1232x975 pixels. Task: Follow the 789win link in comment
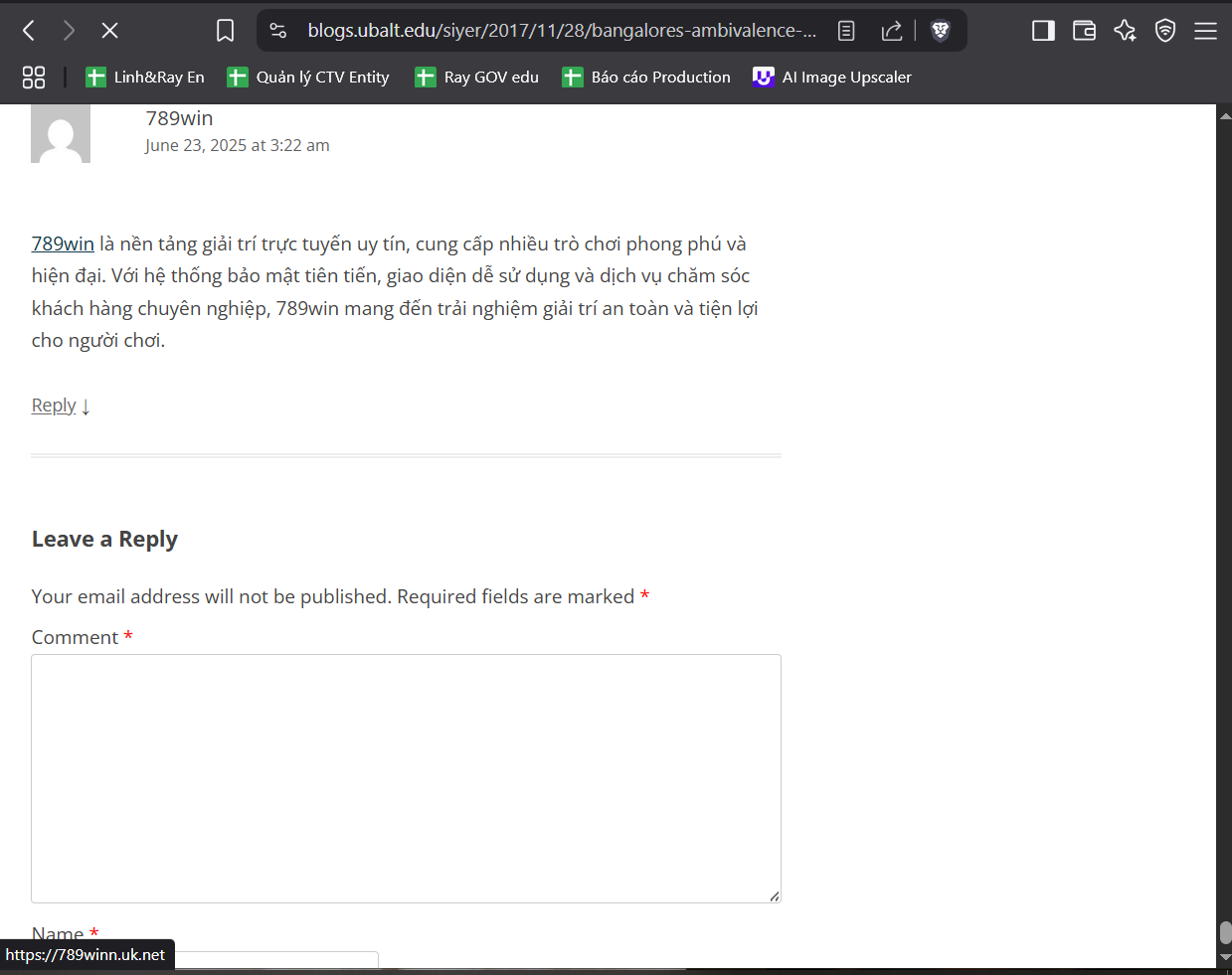tap(63, 244)
